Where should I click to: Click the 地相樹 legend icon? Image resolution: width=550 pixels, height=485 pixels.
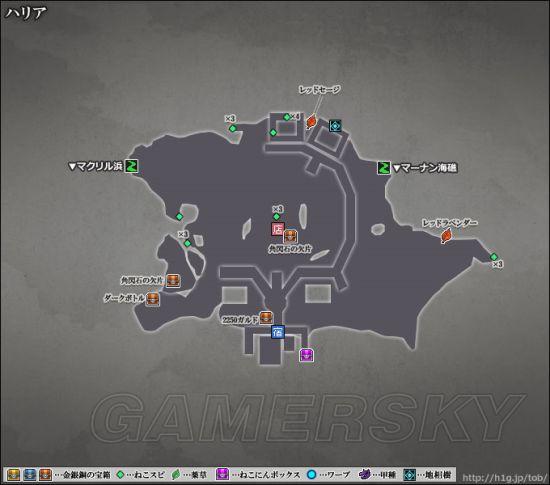pyautogui.click(x=409, y=475)
